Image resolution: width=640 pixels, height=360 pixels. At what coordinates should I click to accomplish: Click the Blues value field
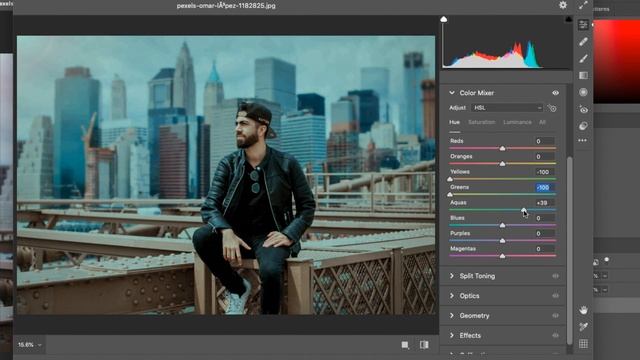coord(544,218)
